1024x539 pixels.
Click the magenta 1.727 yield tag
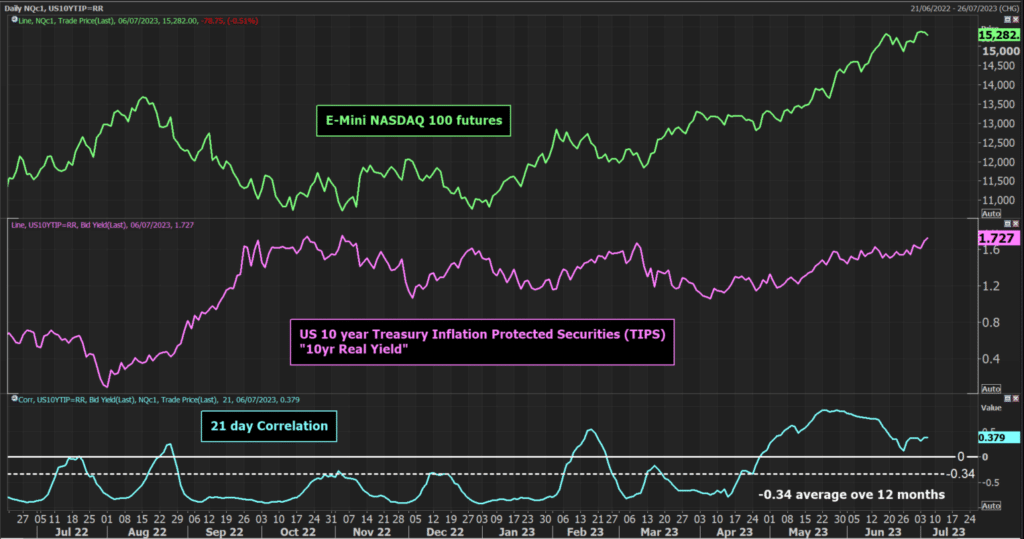(999, 238)
